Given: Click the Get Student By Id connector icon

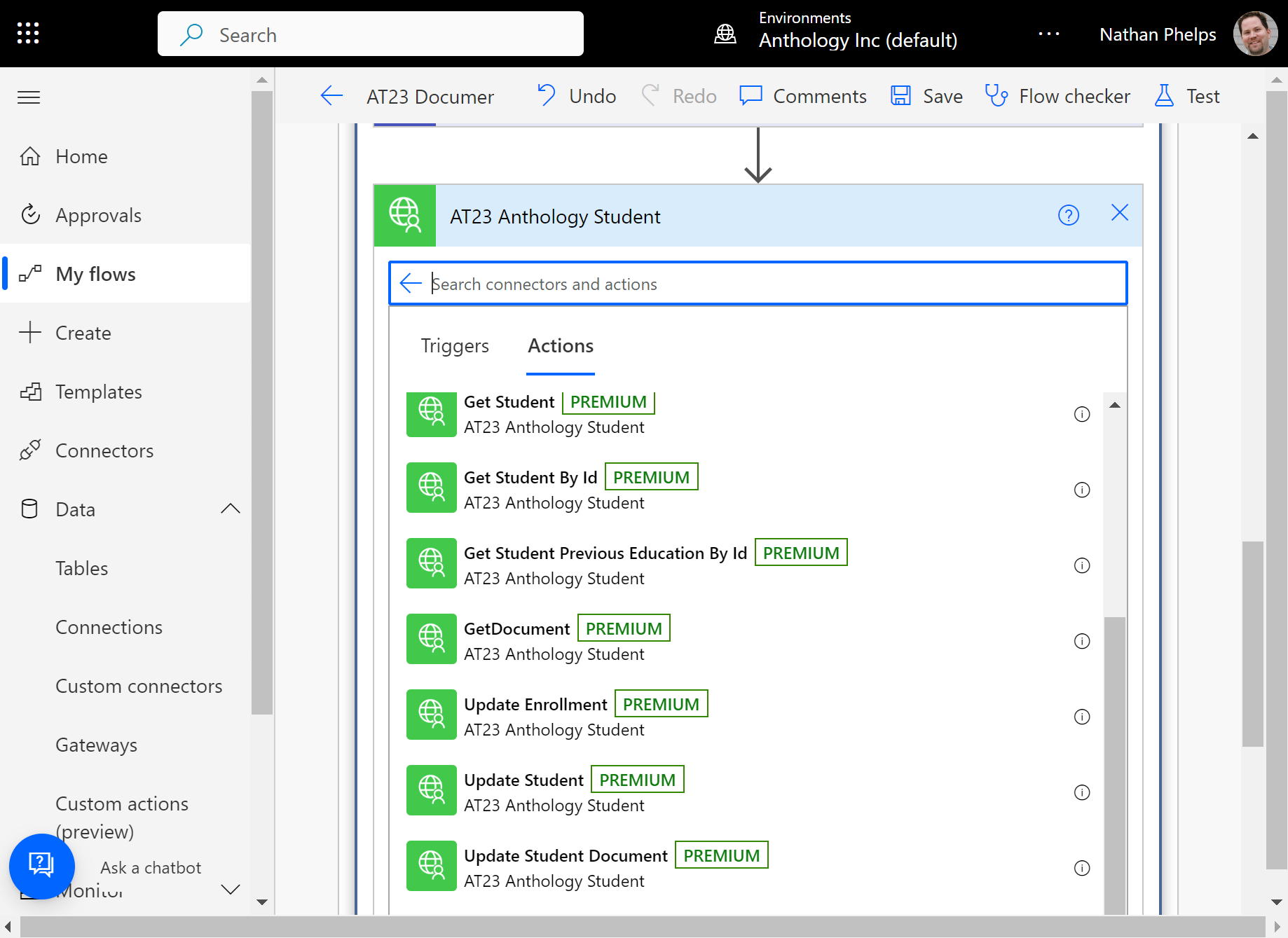Looking at the screenshot, I should tap(432, 488).
